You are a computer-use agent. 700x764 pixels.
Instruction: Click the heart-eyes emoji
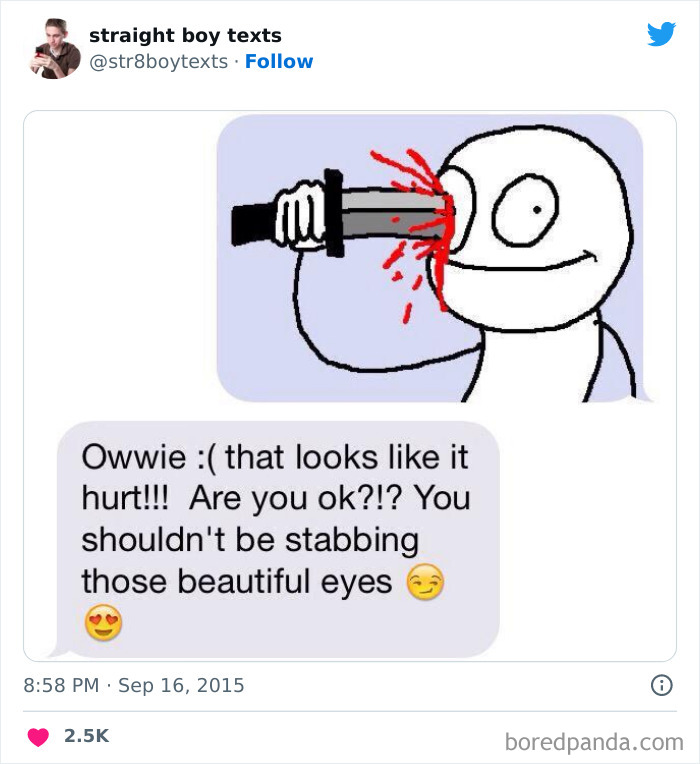(x=103, y=623)
